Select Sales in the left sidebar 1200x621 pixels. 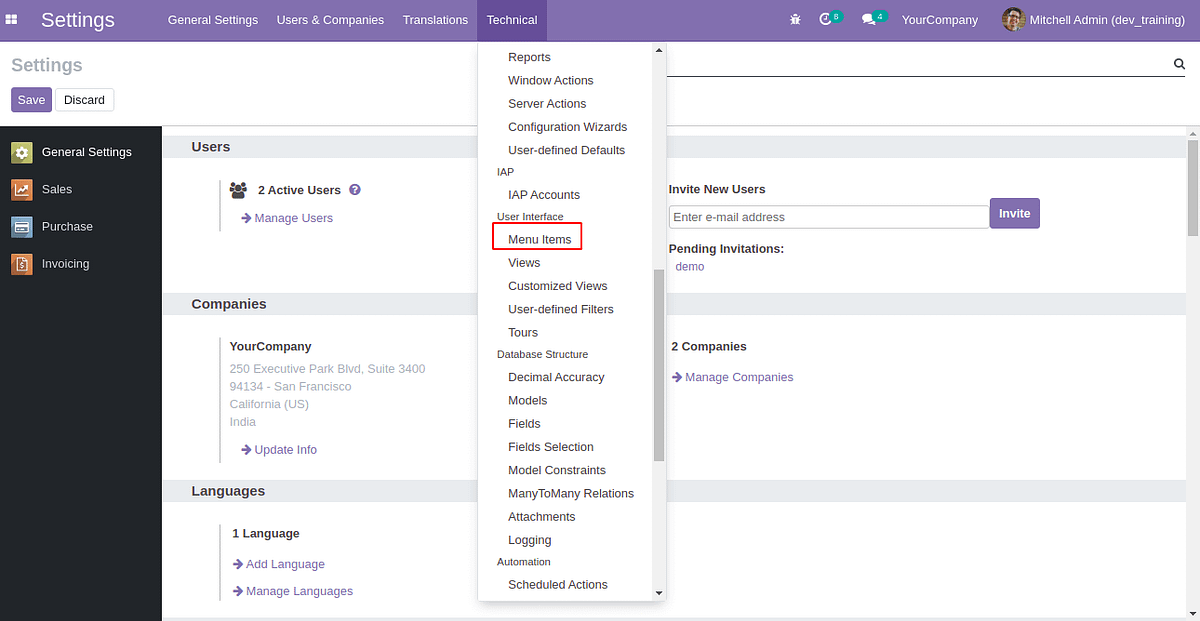(x=57, y=189)
